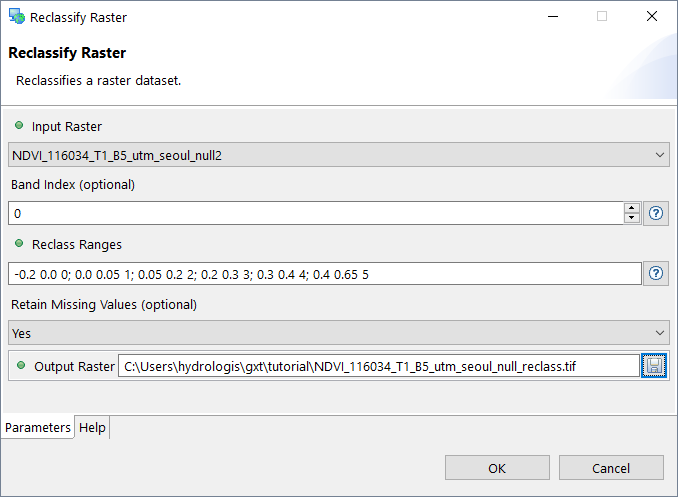The width and height of the screenshot is (678, 497).
Task: Click the green dot beside Input Raster
Action: click(x=19, y=126)
